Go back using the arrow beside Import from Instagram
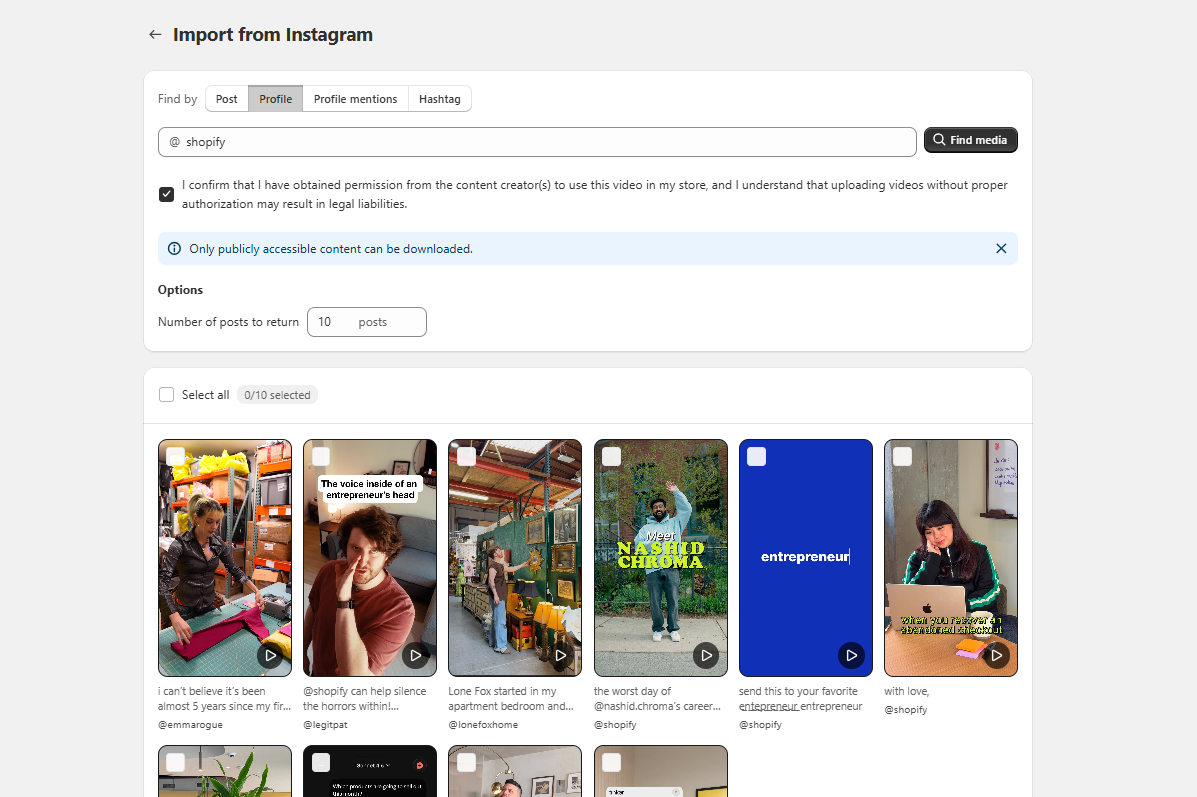The width and height of the screenshot is (1197, 797). pos(155,34)
